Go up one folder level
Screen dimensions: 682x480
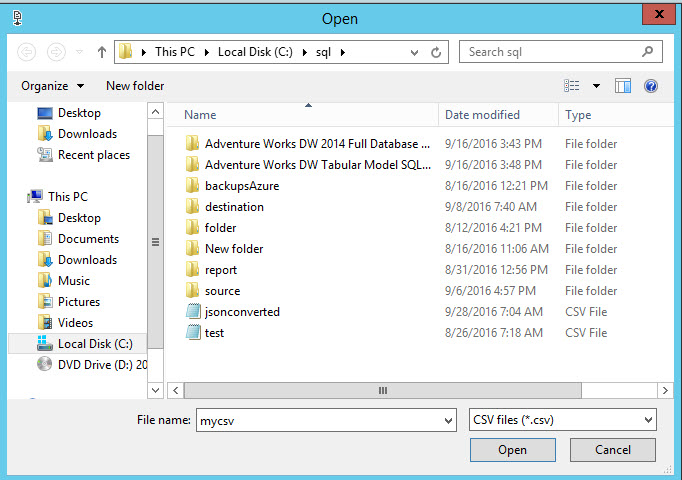coord(102,52)
